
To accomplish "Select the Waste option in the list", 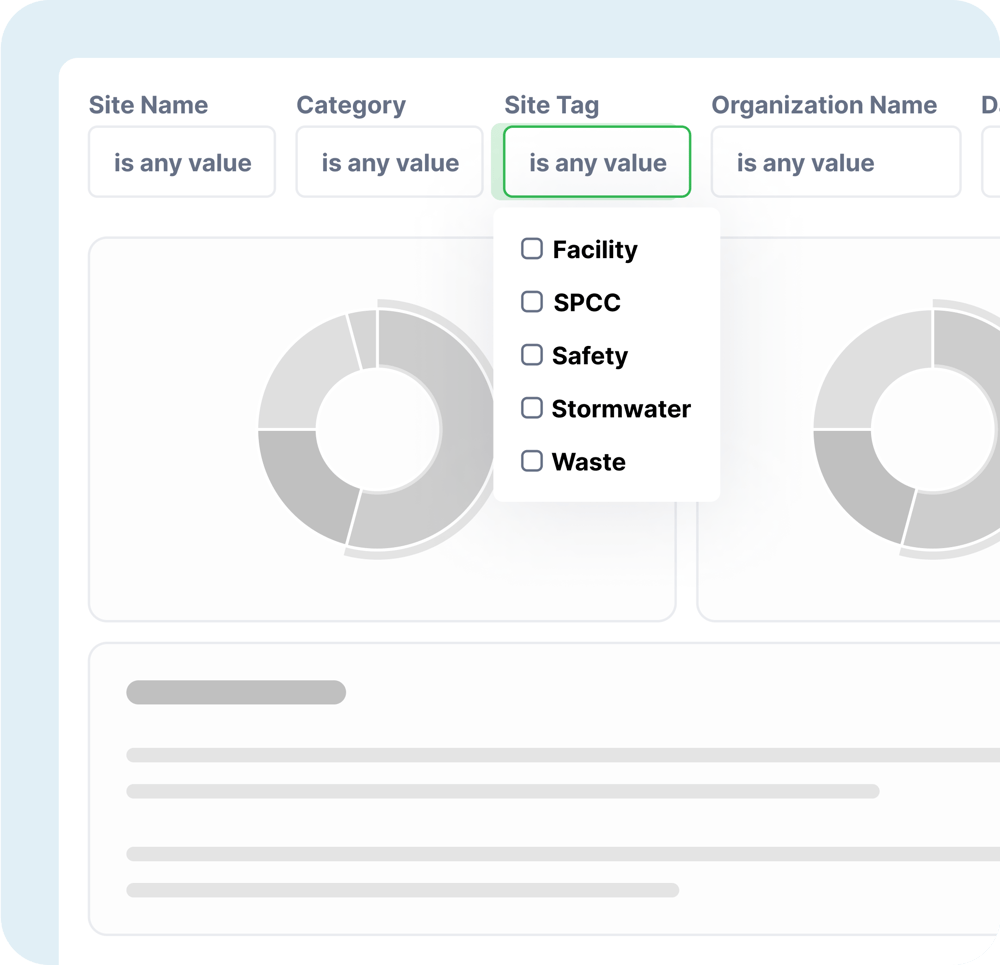I will [x=588, y=461].
